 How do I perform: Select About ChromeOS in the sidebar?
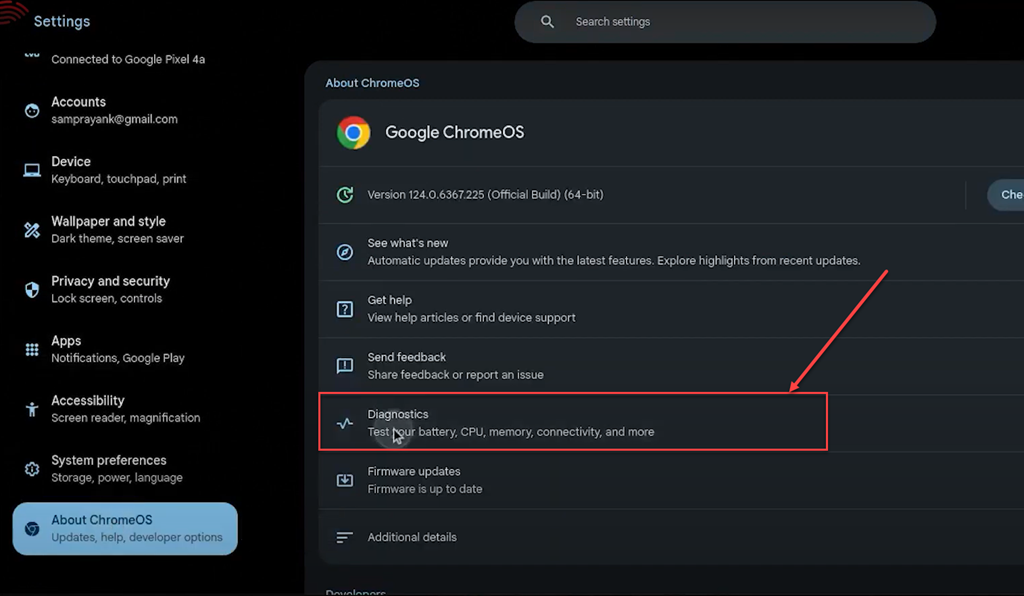click(x=125, y=529)
